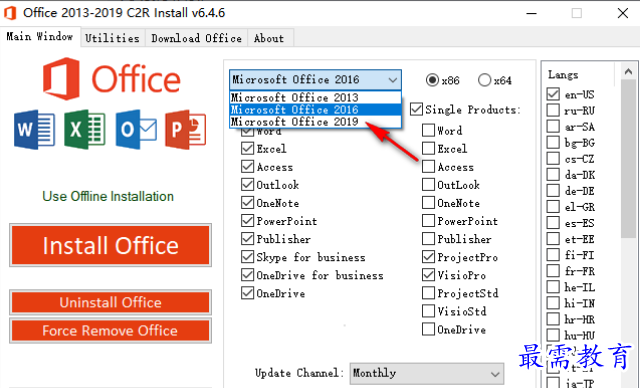
Task: Check OneDrive under Single Products
Action: (428, 329)
